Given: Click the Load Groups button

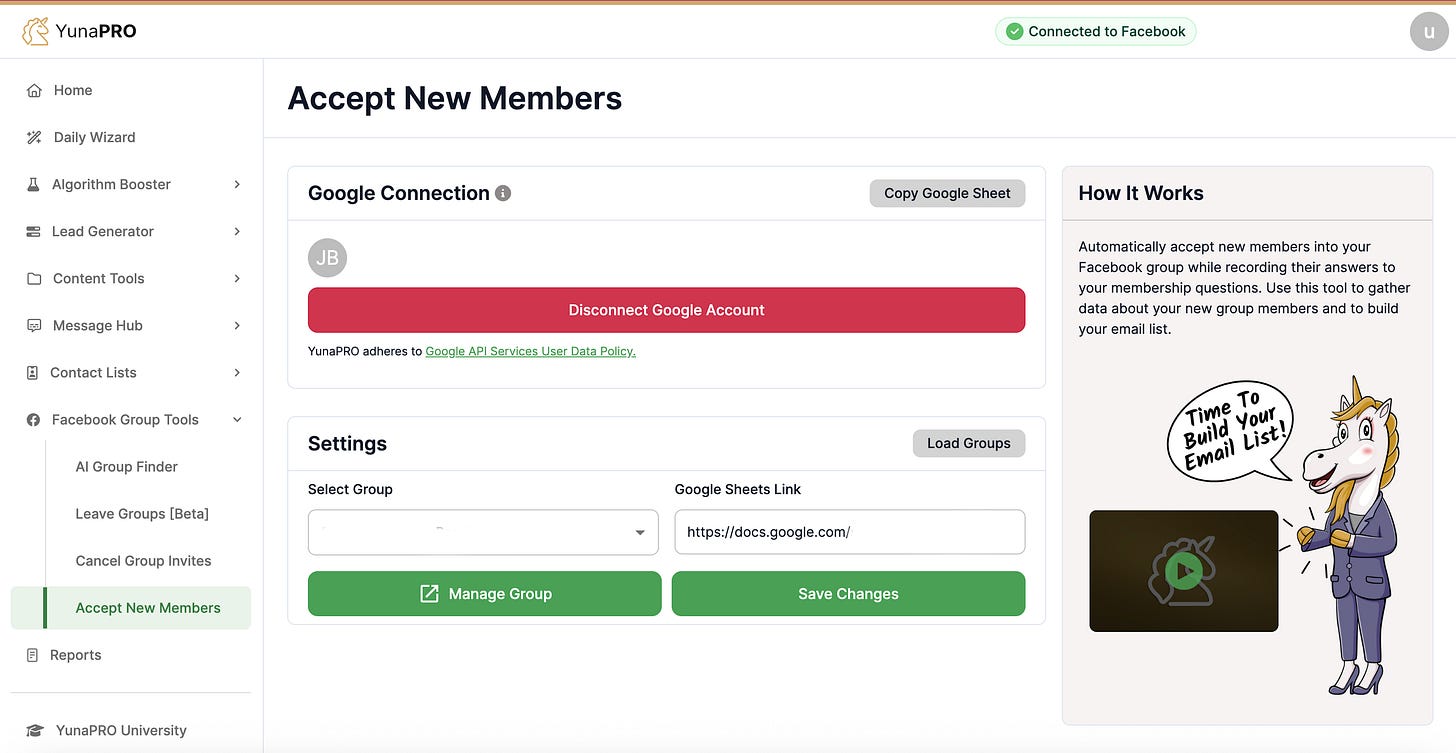Looking at the screenshot, I should point(969,443).
